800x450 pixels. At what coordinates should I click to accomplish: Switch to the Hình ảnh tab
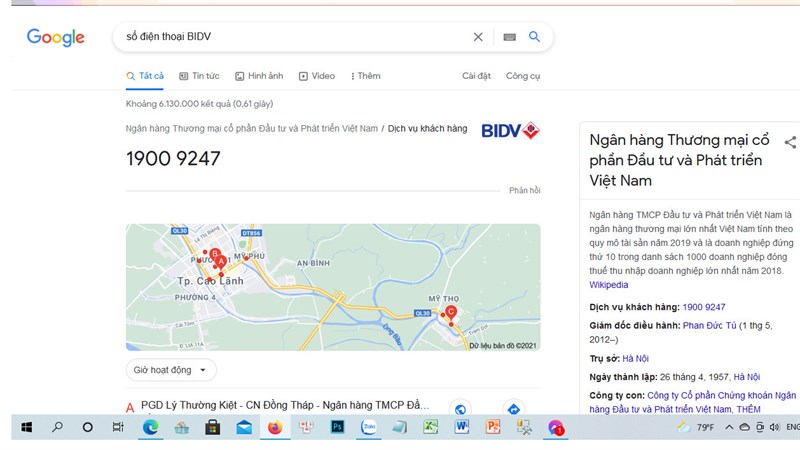pyautogui.click(x=259, y=76)
